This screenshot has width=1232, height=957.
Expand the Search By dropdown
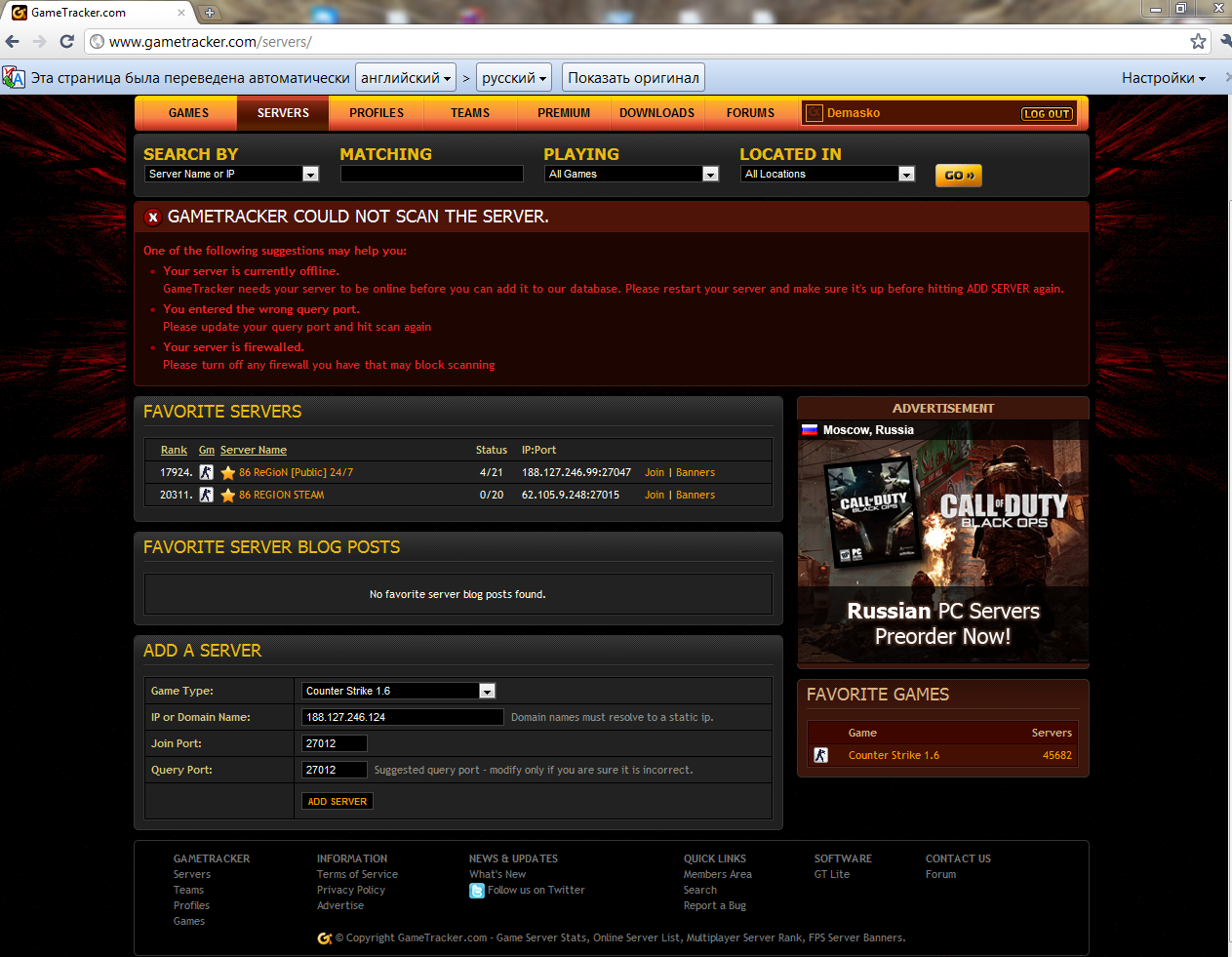pyautogui.click(x=232, y=174)
